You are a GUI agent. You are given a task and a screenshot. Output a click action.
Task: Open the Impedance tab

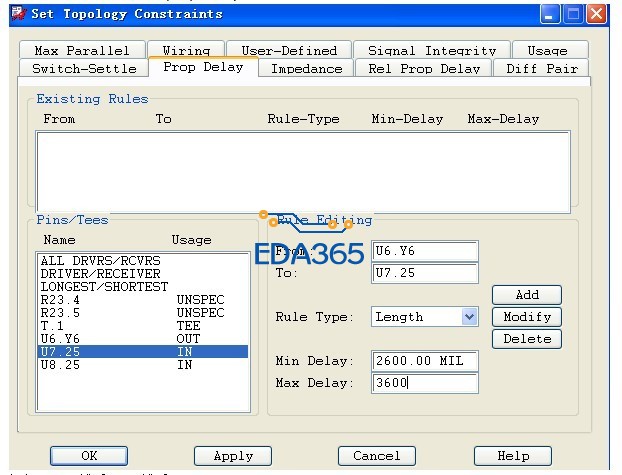tap(306, 68)
